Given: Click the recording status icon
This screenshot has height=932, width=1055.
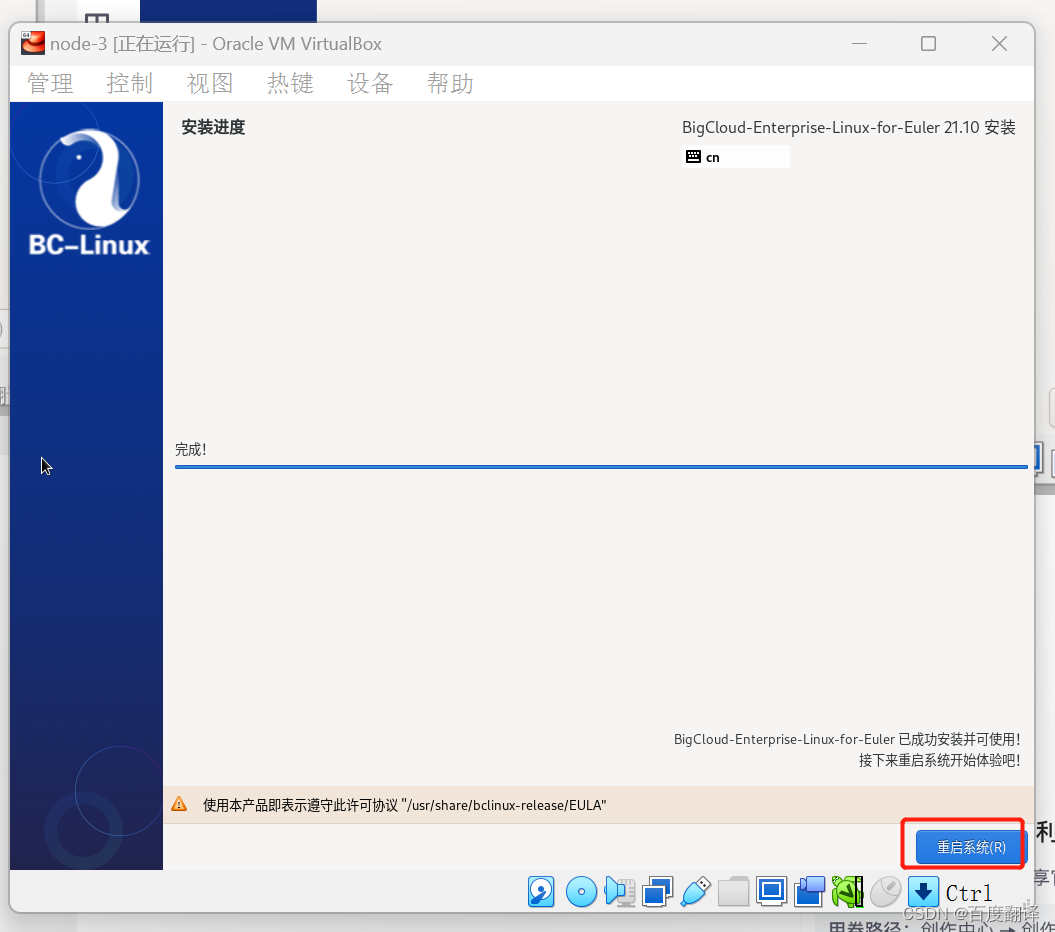Looking at the screenshot, I should (x=810, y=891).
